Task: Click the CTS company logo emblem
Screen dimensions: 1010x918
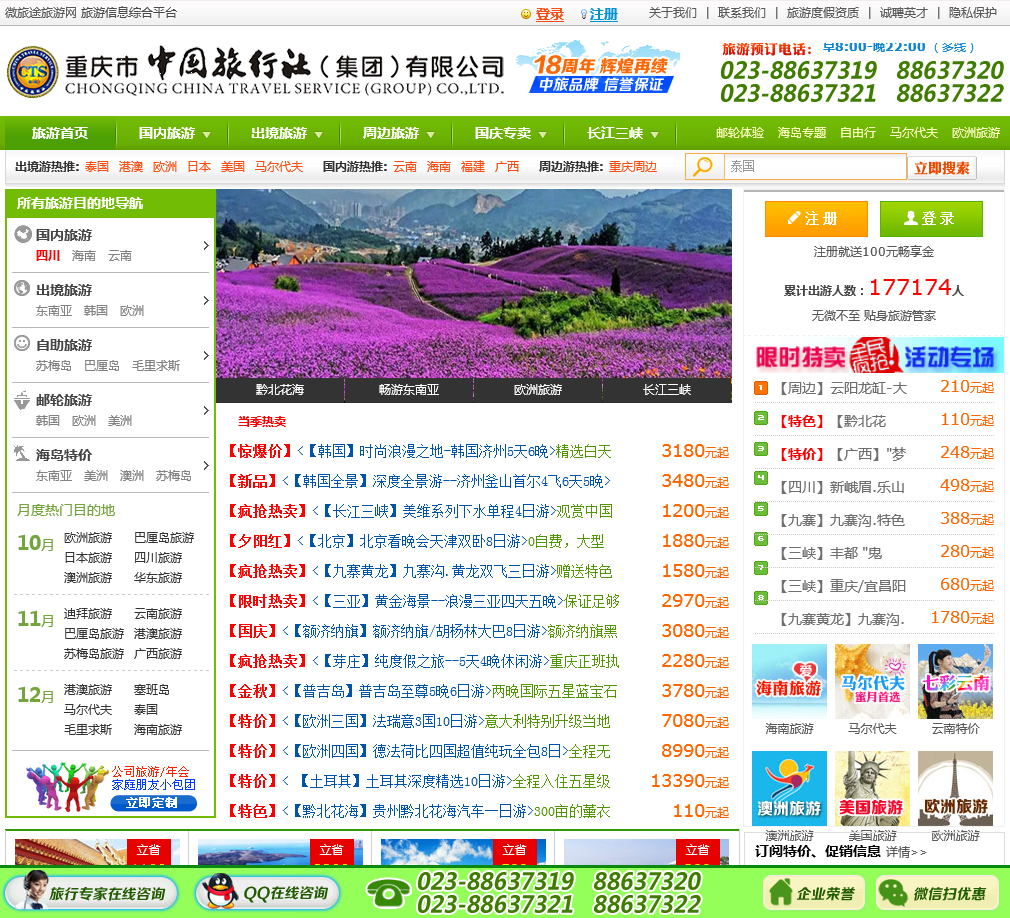Action: click(x=32, y=72)
